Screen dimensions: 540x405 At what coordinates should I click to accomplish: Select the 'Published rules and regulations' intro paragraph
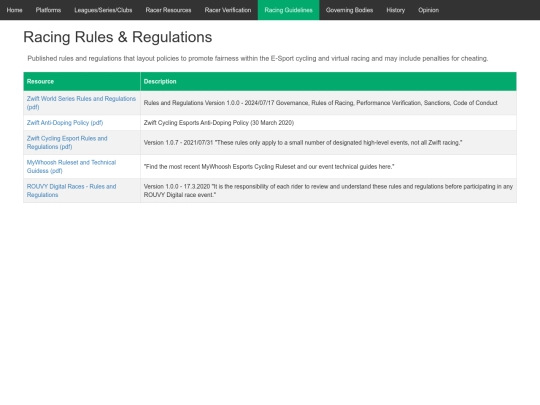point(258,59)
